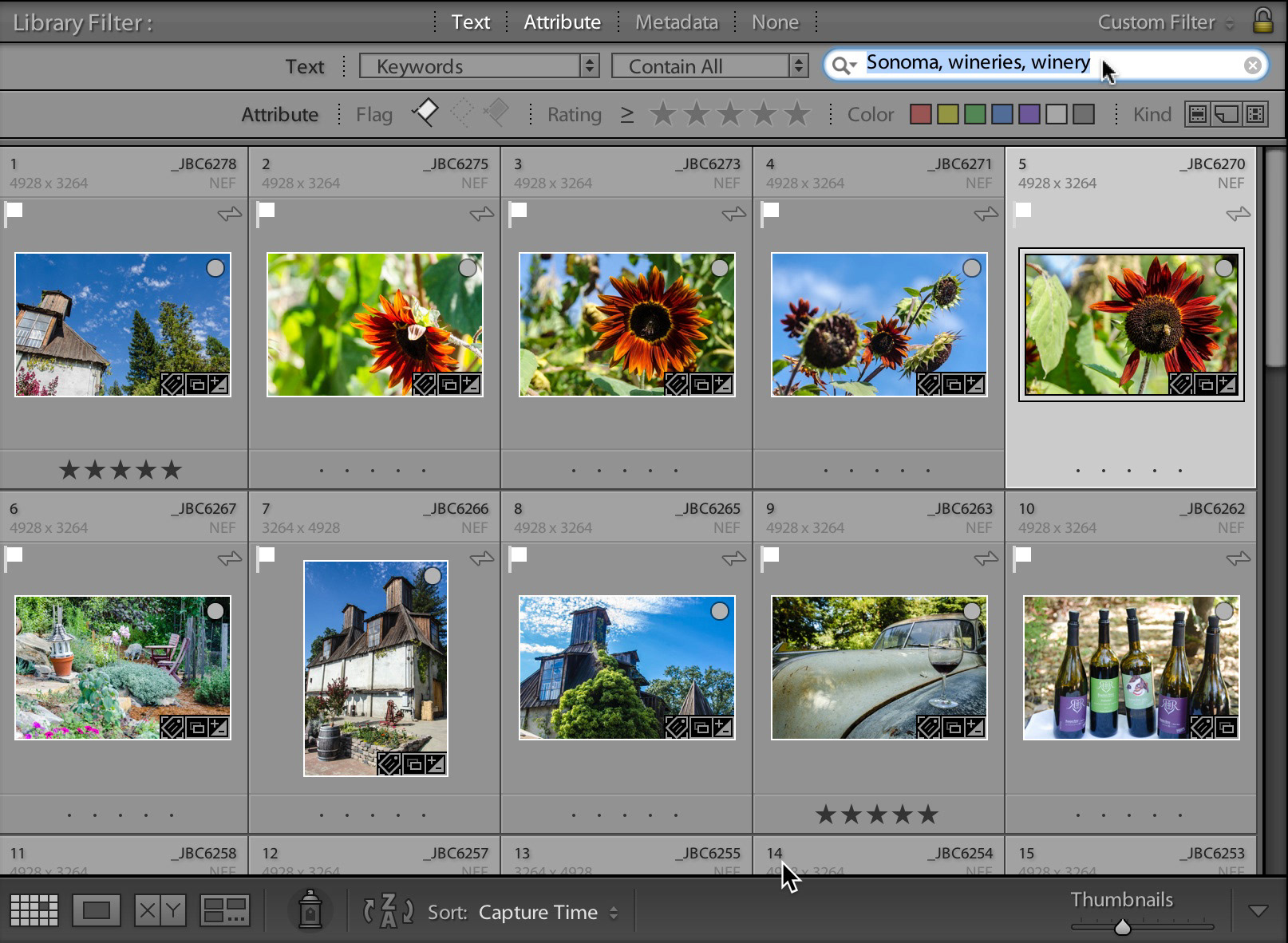1288x943 pixels.
Task: Select the None filter tab
Action: (775, 22)
